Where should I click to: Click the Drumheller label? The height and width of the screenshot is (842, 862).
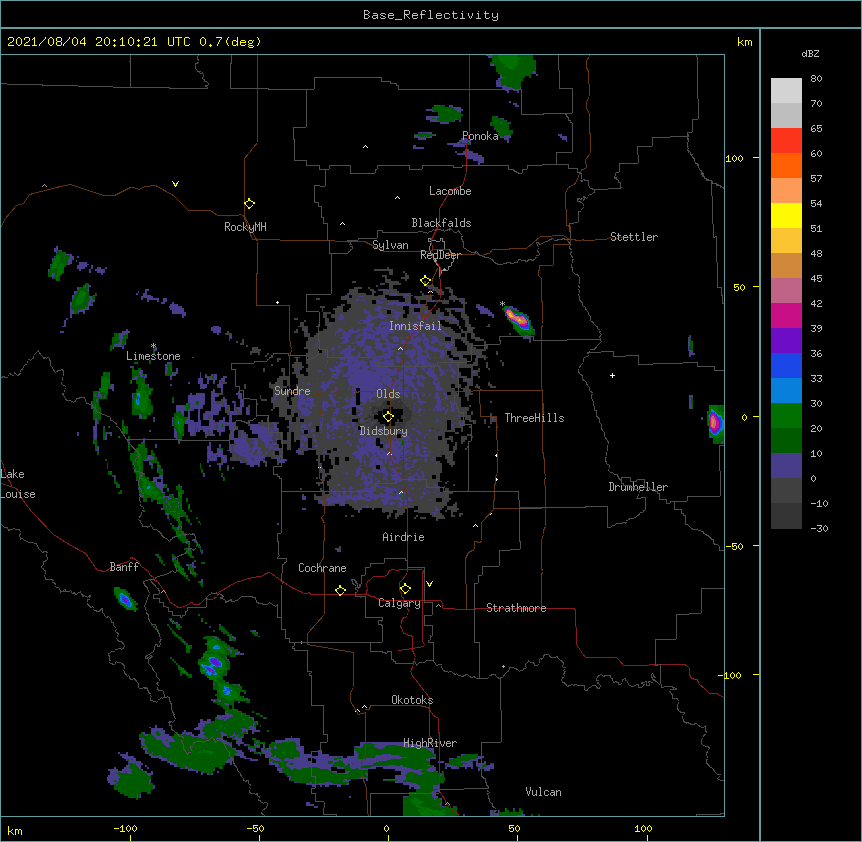tap(638, 487)
